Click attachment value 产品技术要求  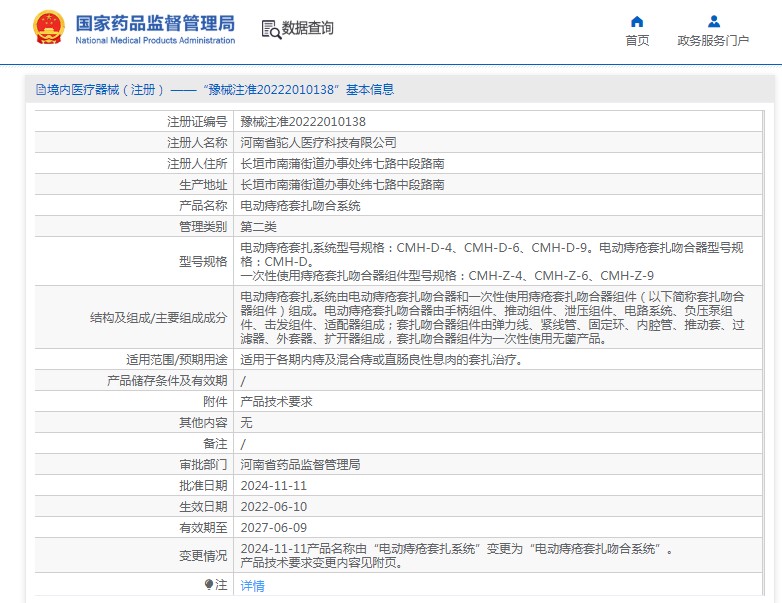276,402
